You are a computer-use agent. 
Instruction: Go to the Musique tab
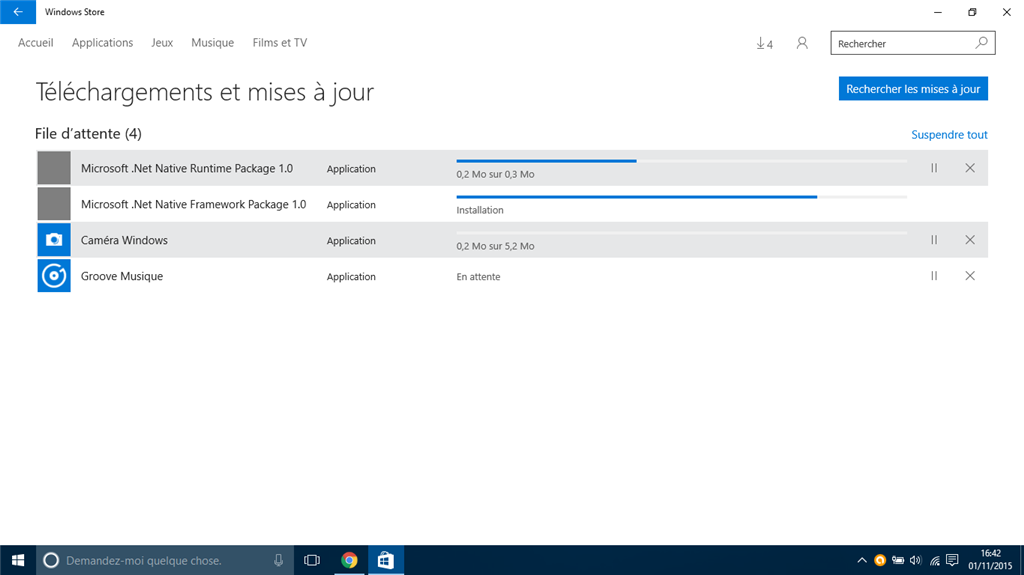click(x=212, y=42)
